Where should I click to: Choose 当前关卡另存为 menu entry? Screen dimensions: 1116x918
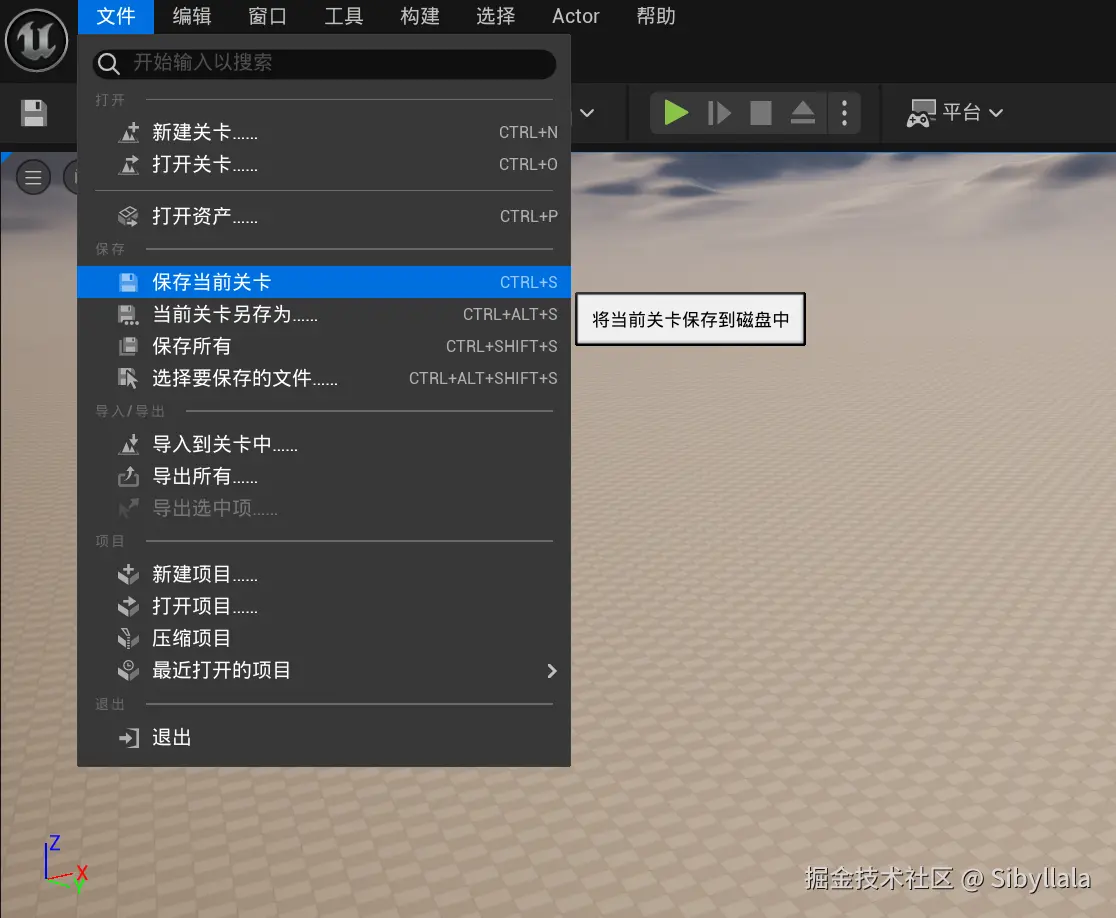coord(324,315)
